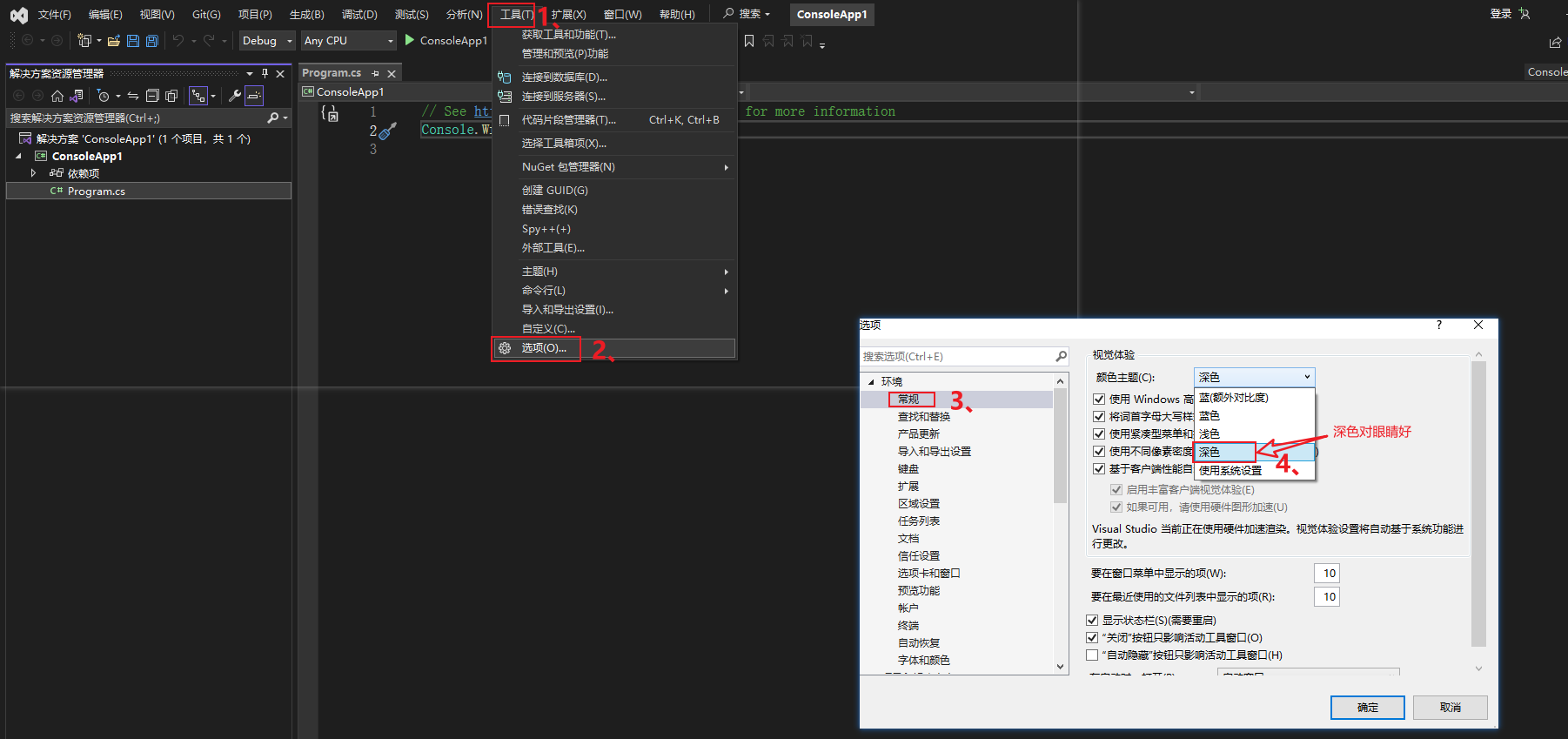
Task: Toggle the 使用不同像素密度 checkbox
Action: click(1099, 451)
